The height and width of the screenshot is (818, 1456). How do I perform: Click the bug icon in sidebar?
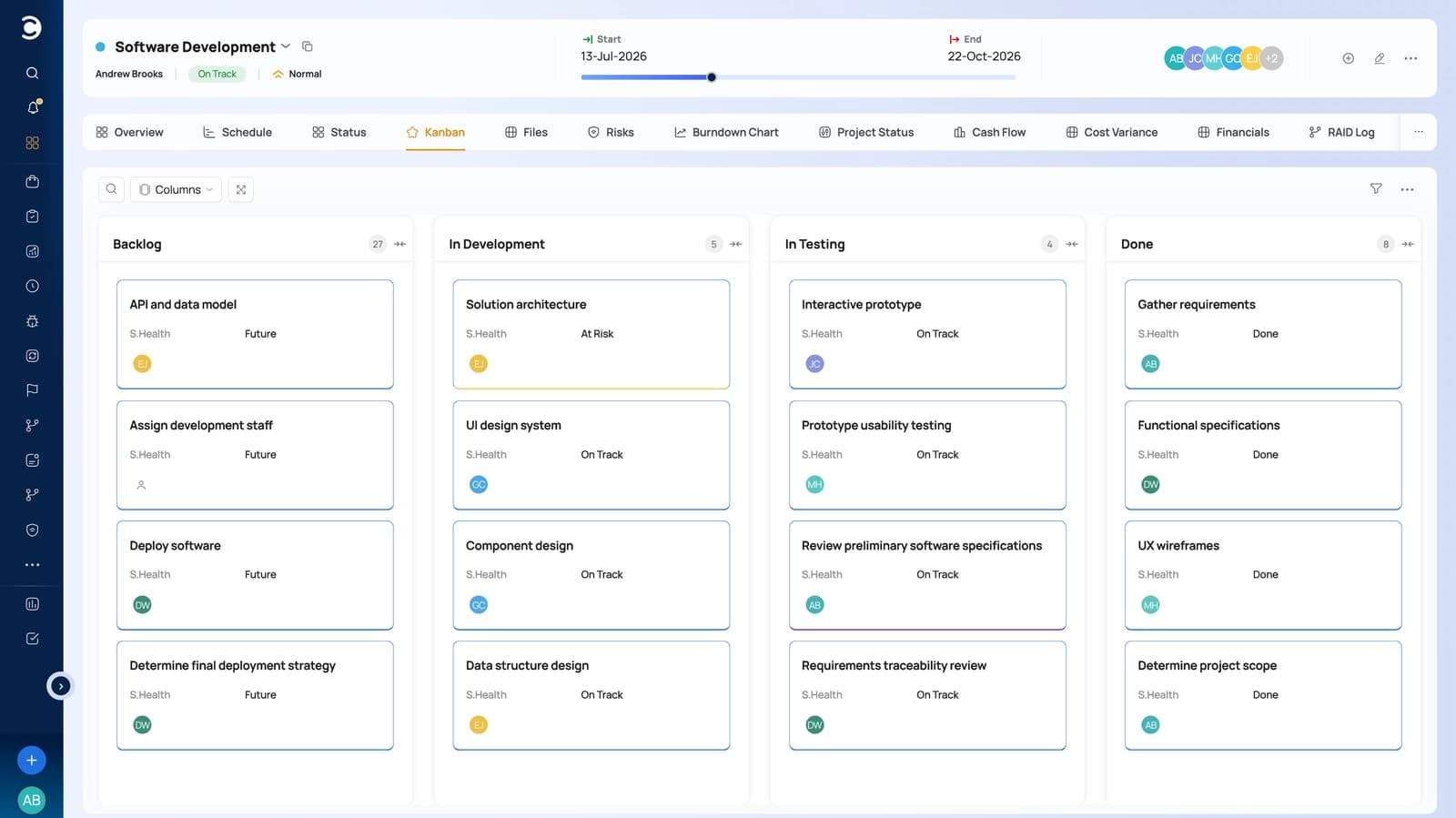coord(32,321)
